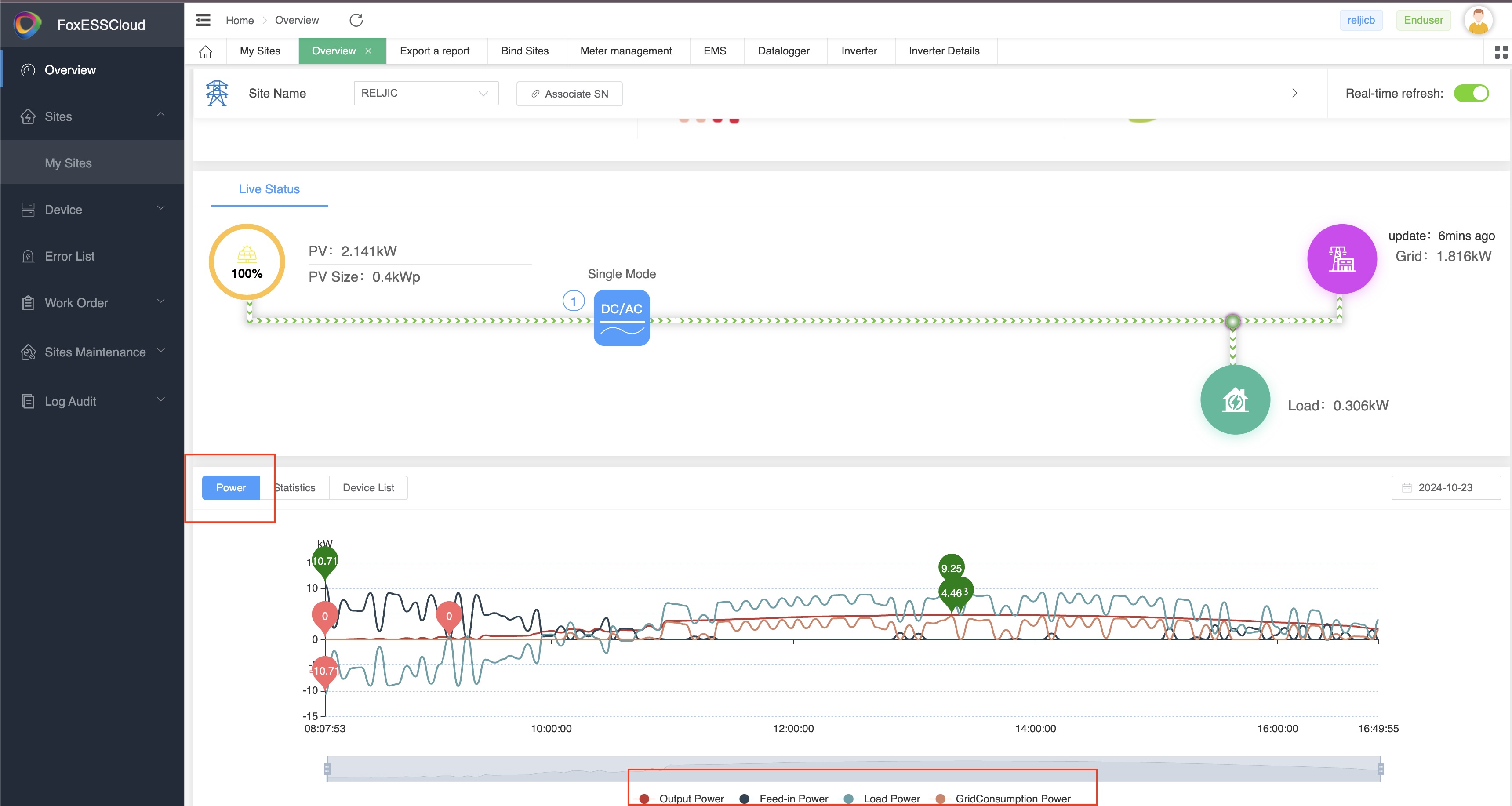This screenshot has height=806, width=1512.
Task: Open the 2024-10-23 date picker field
Action: [1445, 487]
